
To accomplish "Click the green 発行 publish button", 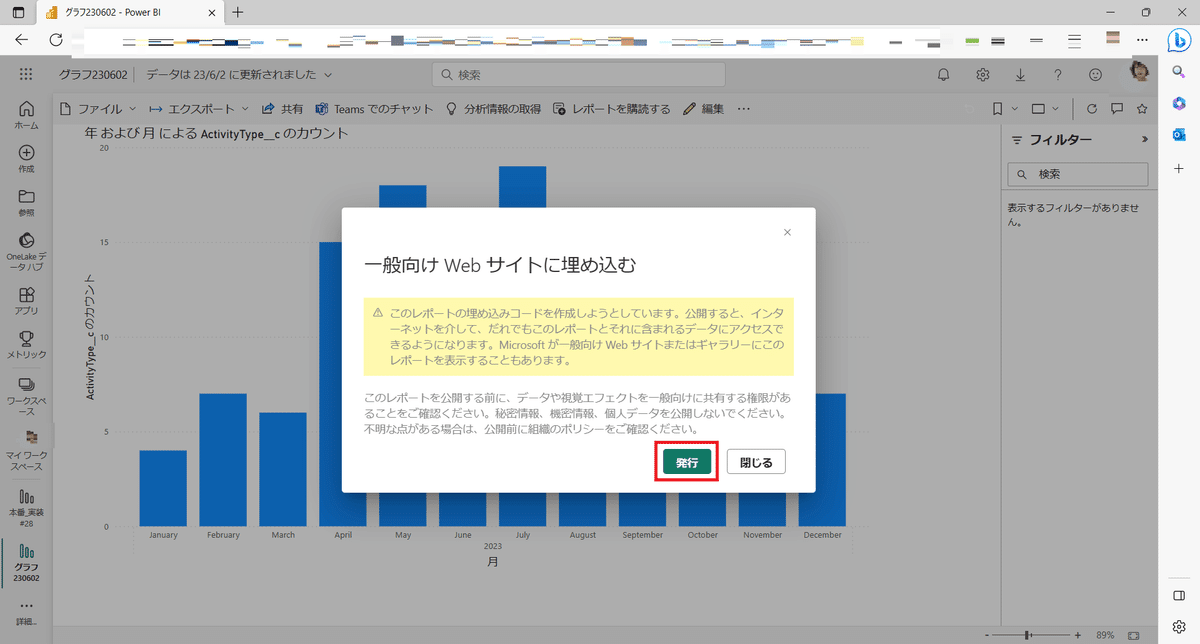I will 686,461.
